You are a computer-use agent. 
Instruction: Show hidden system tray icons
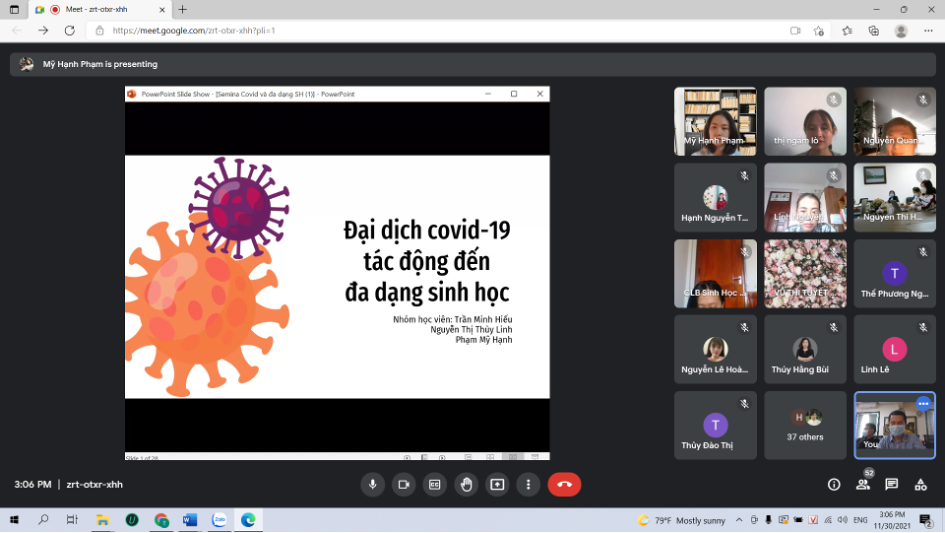point(739,520)
